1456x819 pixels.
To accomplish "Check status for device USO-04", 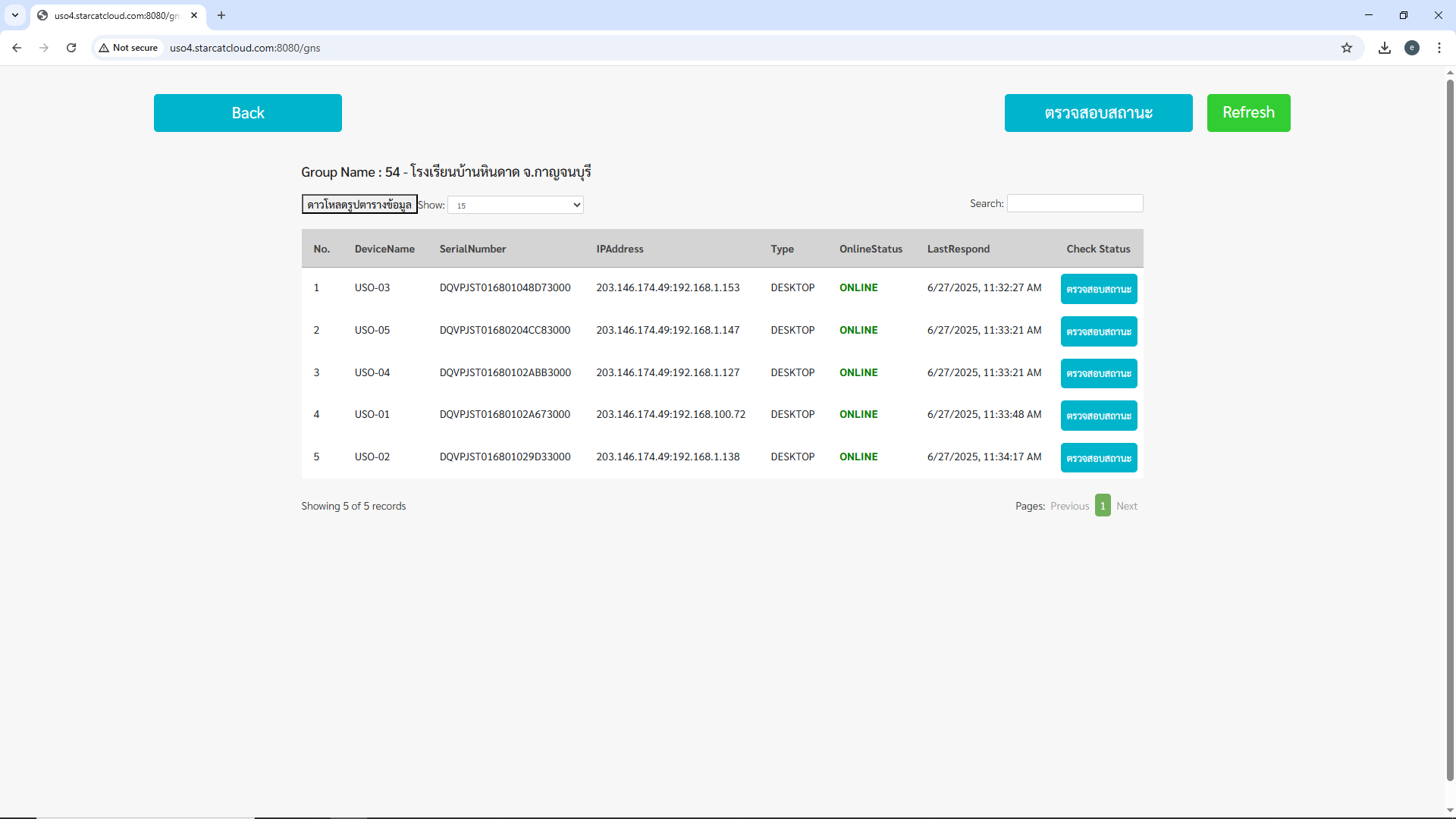I will tap(1099, 373).
